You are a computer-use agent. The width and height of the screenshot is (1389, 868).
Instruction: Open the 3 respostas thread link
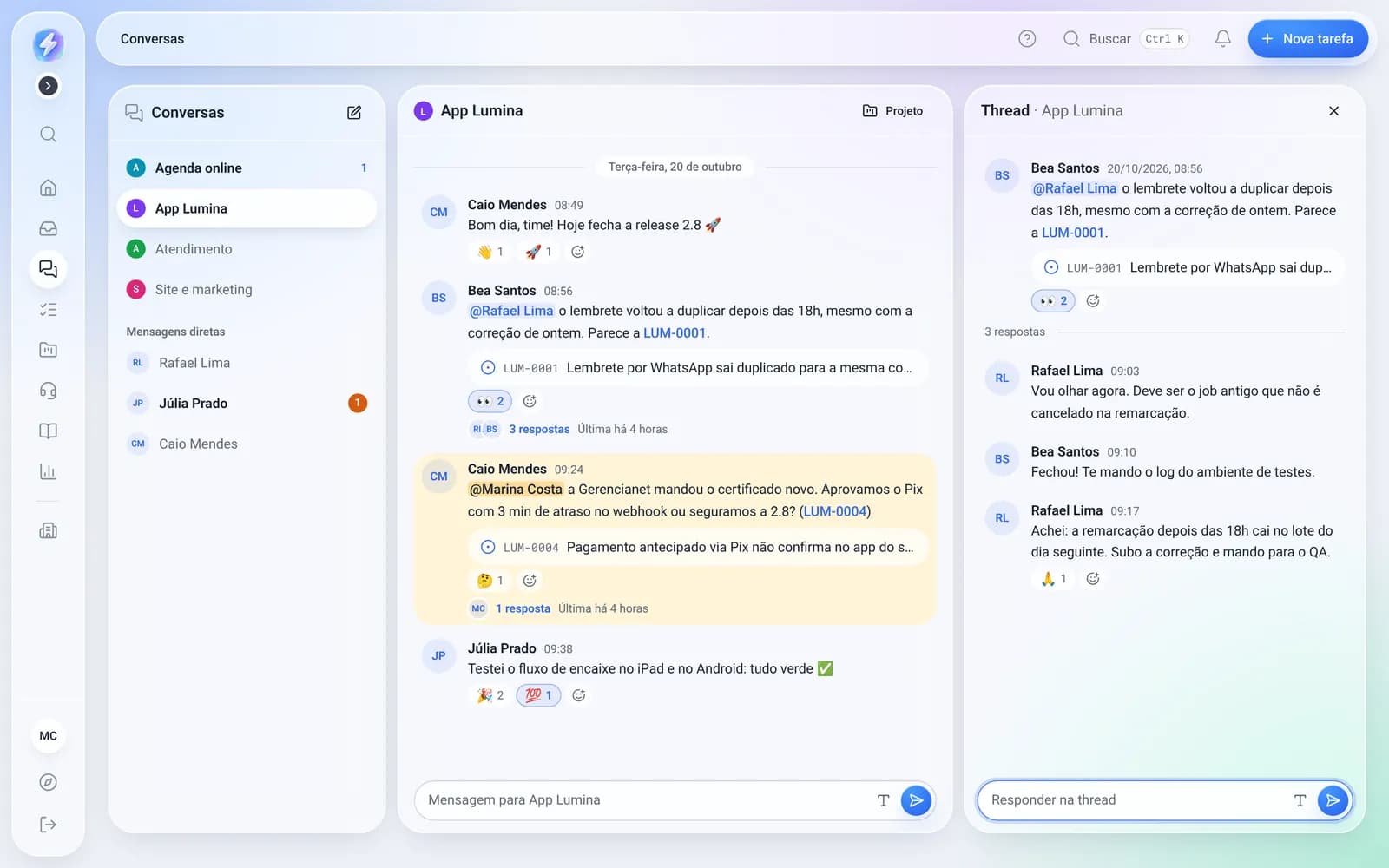click(x=539, y=429)
